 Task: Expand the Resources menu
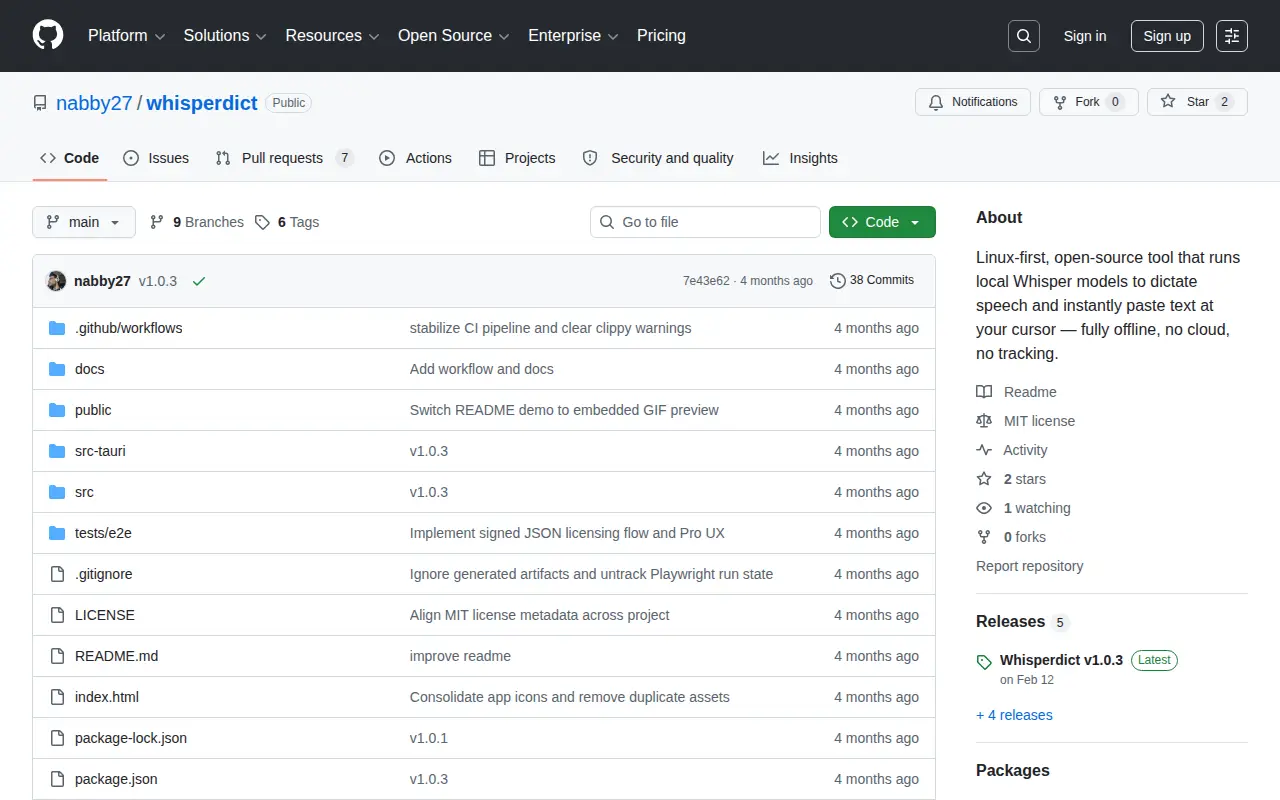click(332, 35)
